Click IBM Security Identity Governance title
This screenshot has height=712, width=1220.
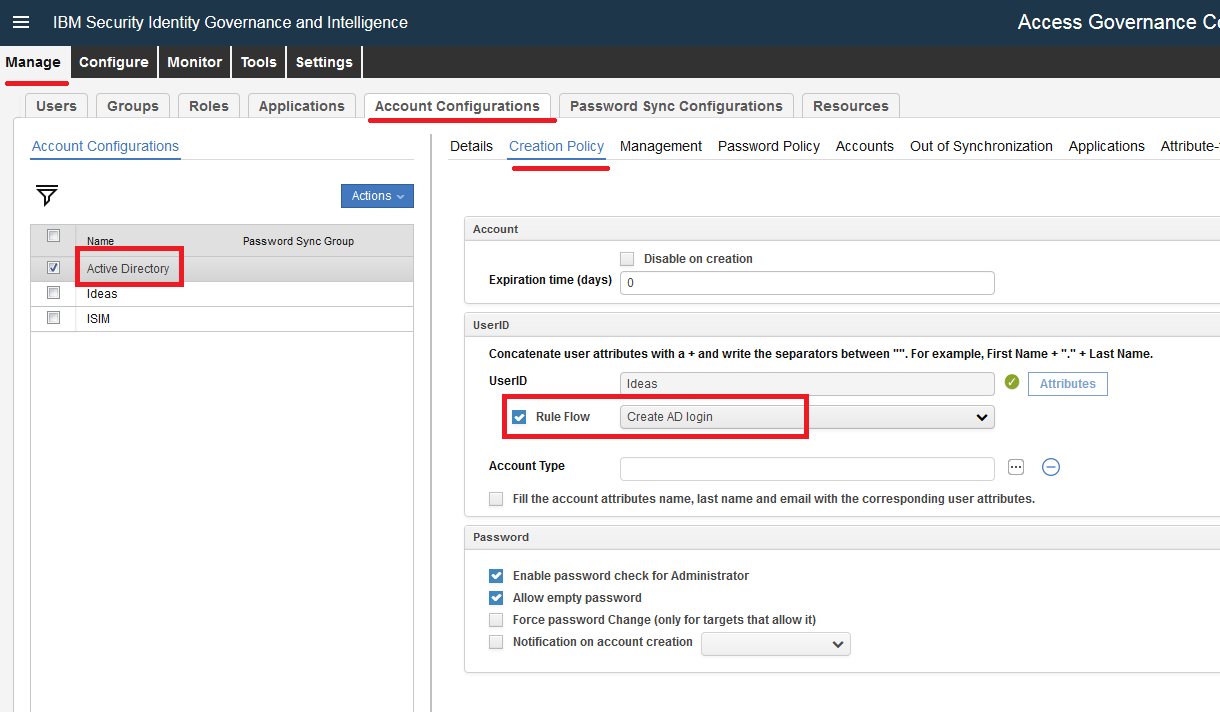(x=230, y=22)
